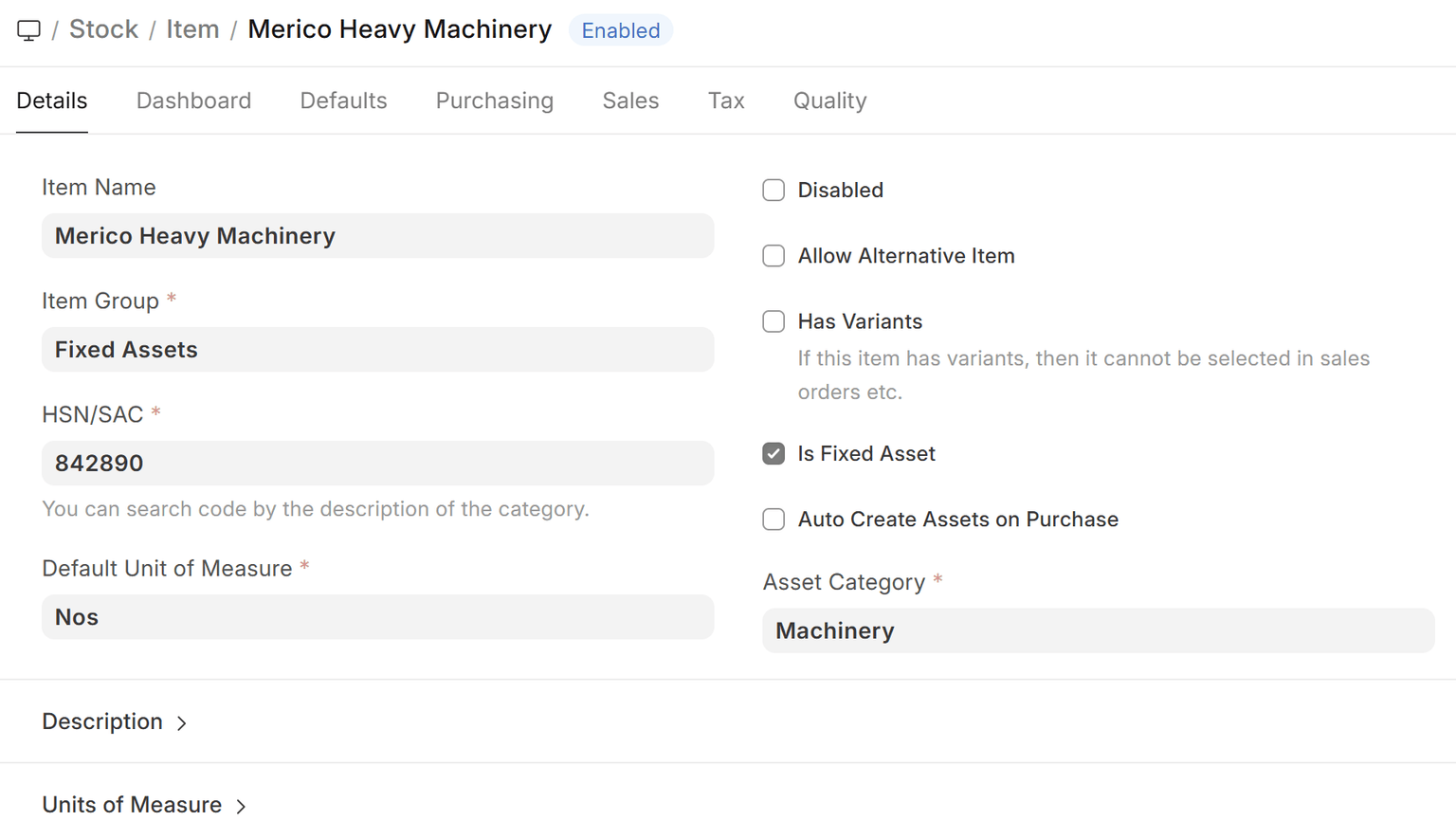Tick the Disabled checkbox
Image resolution: width=1456 pixels, height=839 pixels.
tap(773, 191)
